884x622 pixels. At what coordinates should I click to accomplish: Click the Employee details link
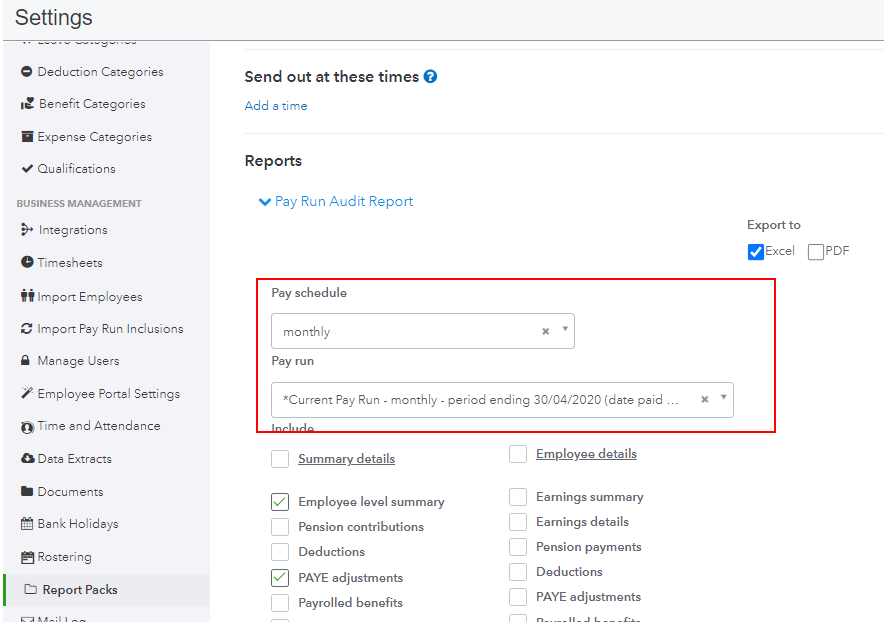[586, 454]
